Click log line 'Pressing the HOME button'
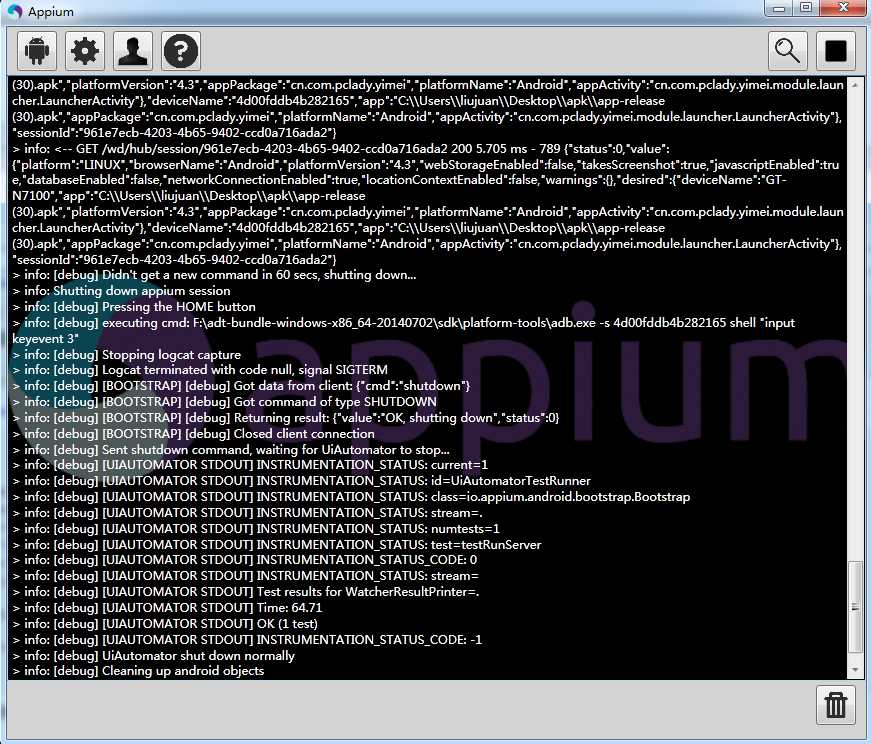The width and height of the screenshot is (871, 744). (x=134, y=307)
